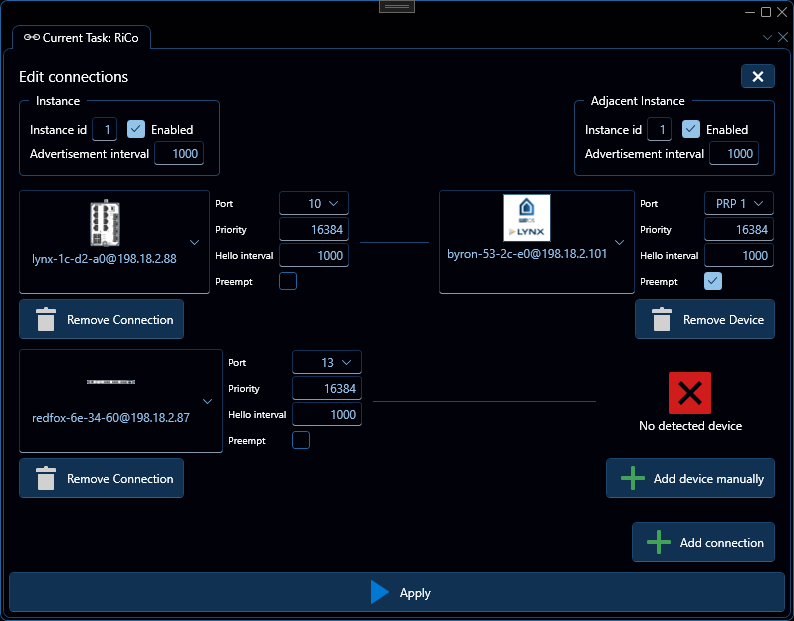Click the link icon in RiCo tab

[x=32, y=37]
